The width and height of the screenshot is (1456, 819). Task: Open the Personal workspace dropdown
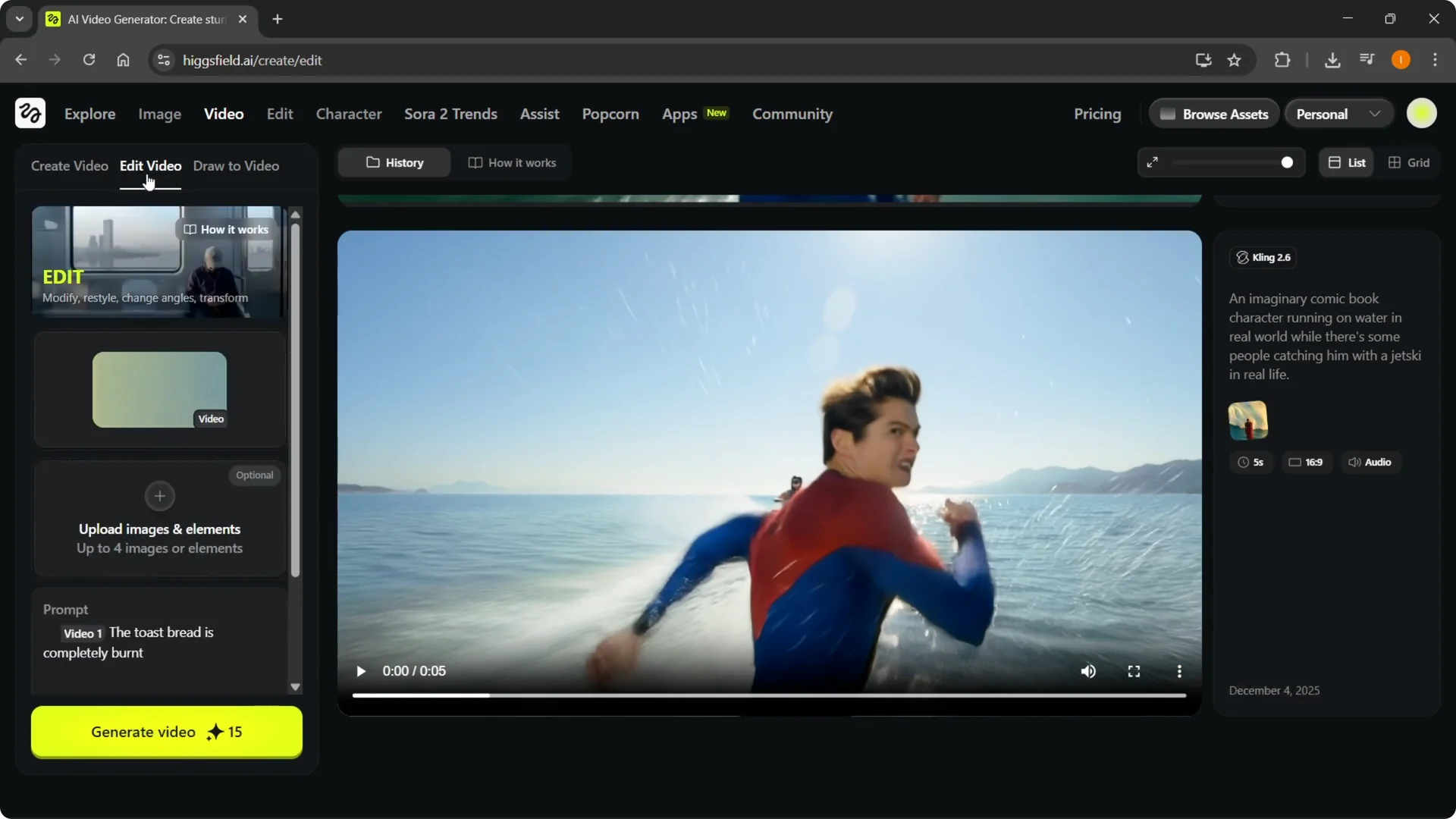[1338, 113]
